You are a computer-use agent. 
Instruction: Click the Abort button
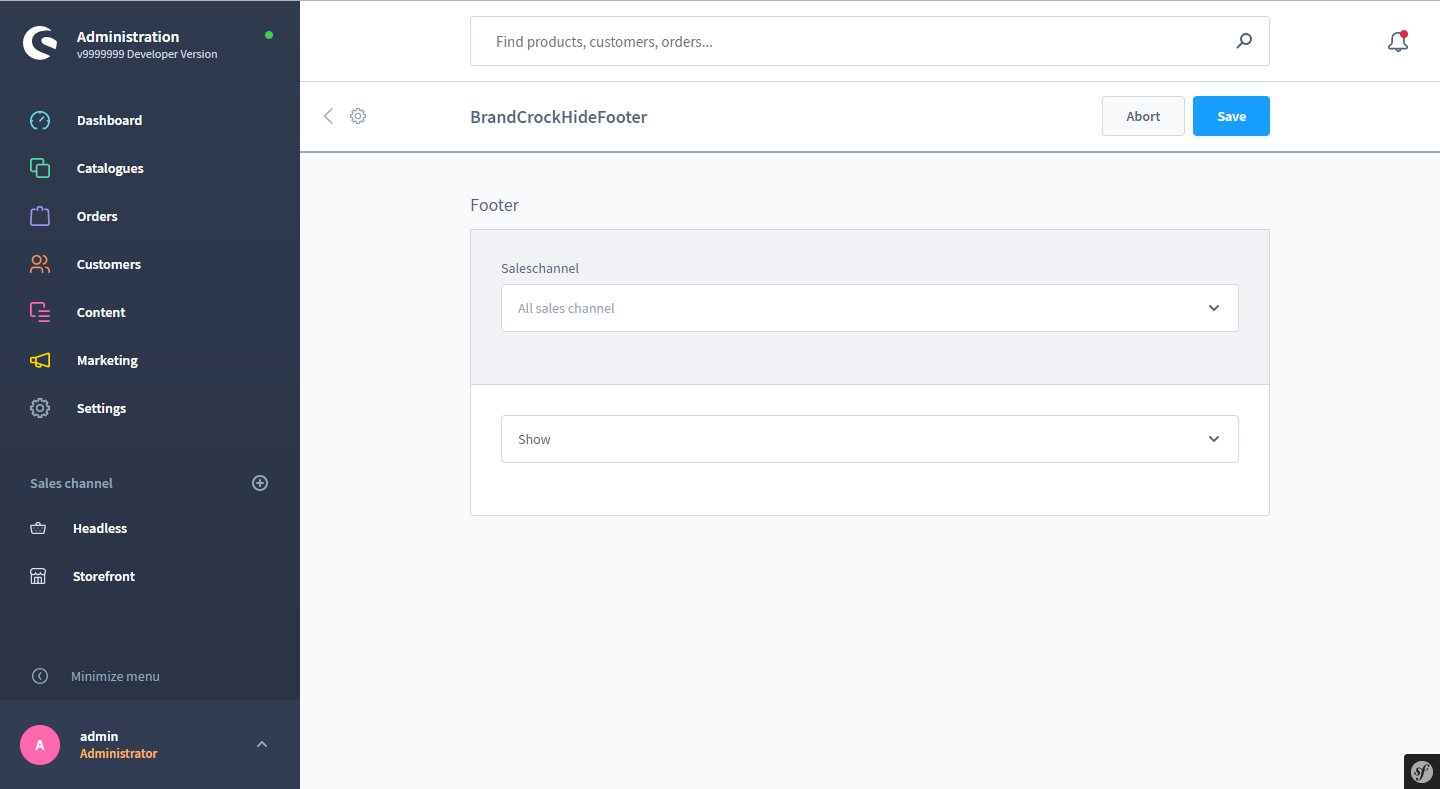(1143, 116)
